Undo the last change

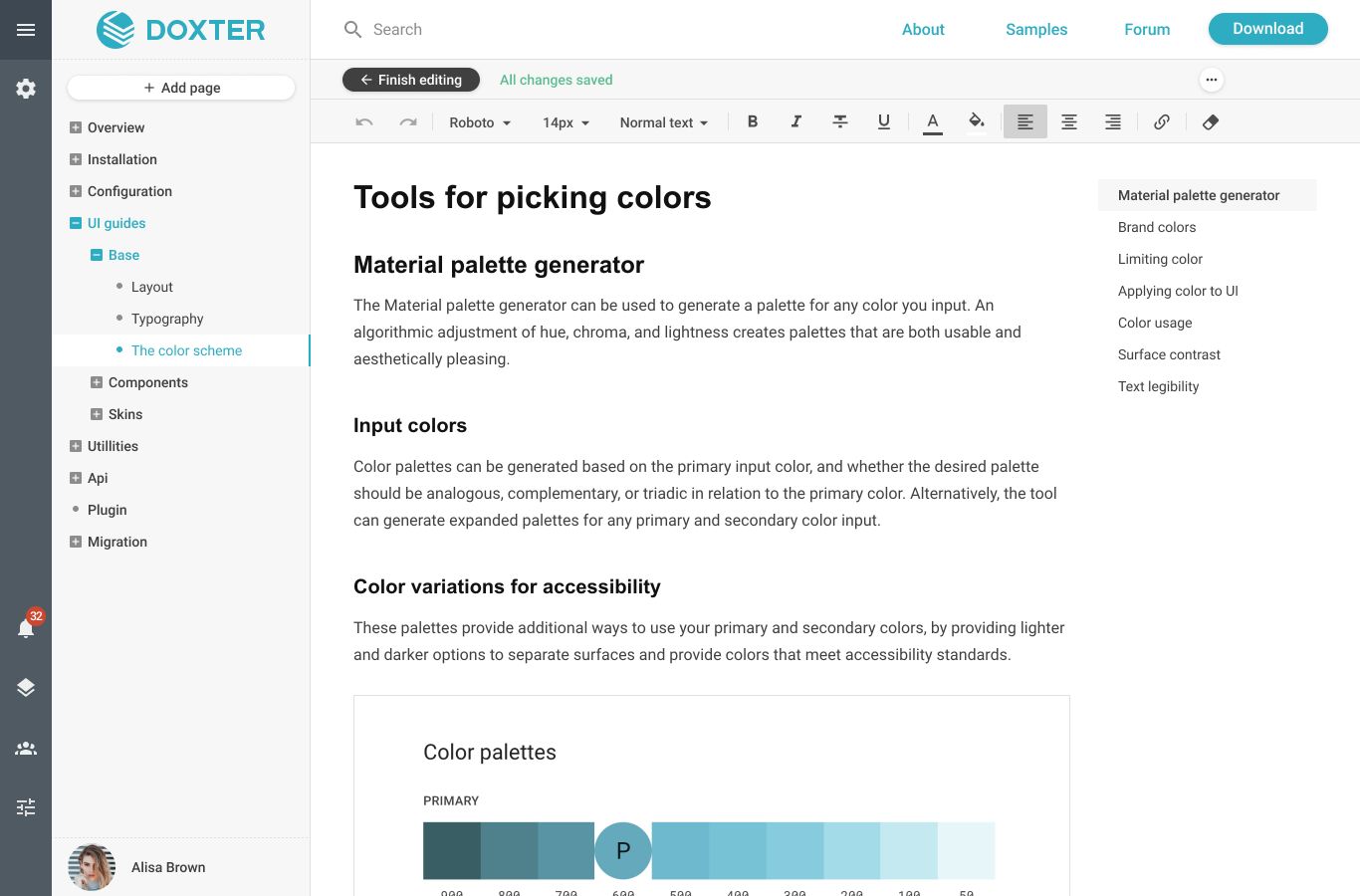[x=364, y=121]
